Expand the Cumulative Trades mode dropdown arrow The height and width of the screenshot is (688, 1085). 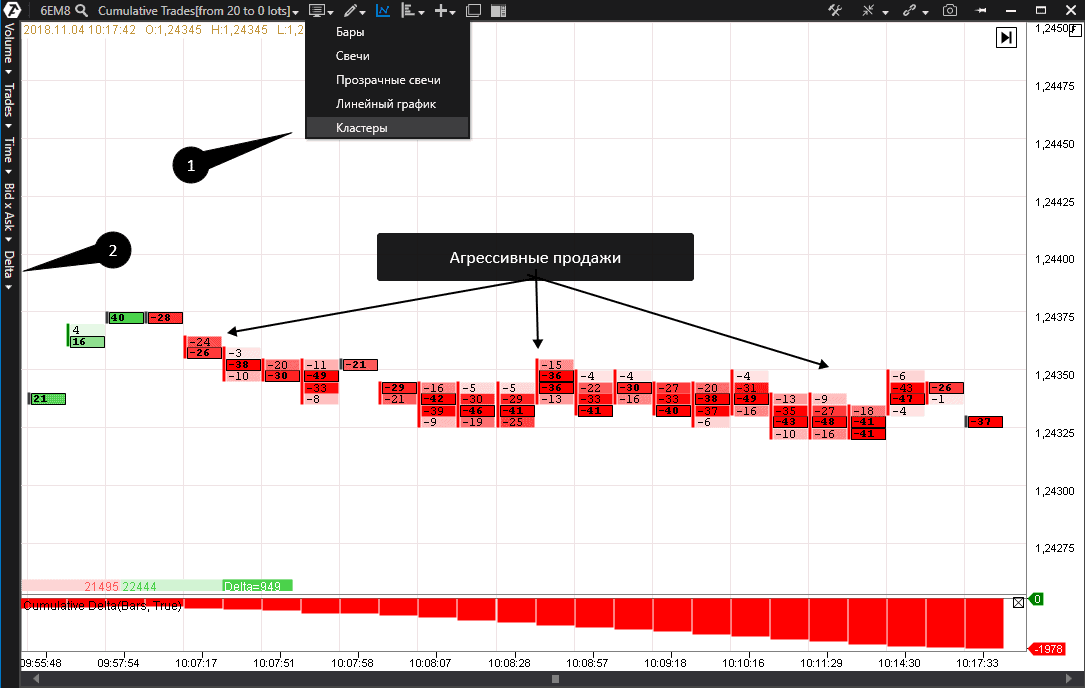[295, 12]
